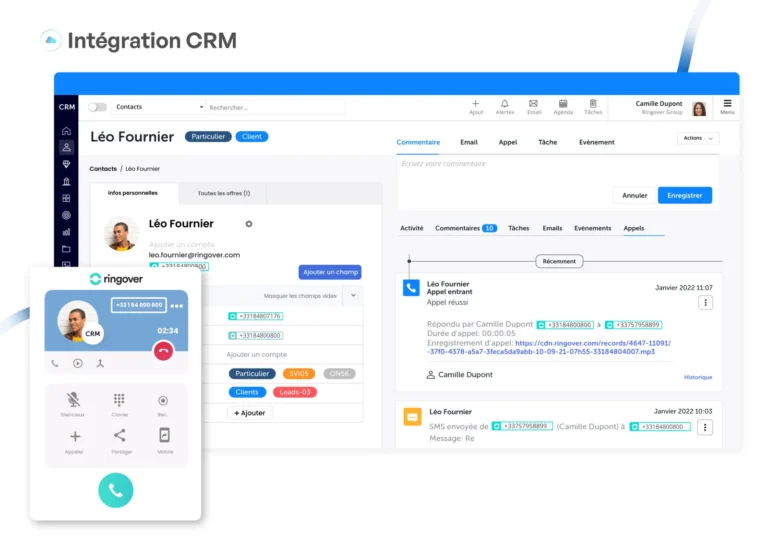
Task: Open the call recording mp3 link
Action: [549, 347]
